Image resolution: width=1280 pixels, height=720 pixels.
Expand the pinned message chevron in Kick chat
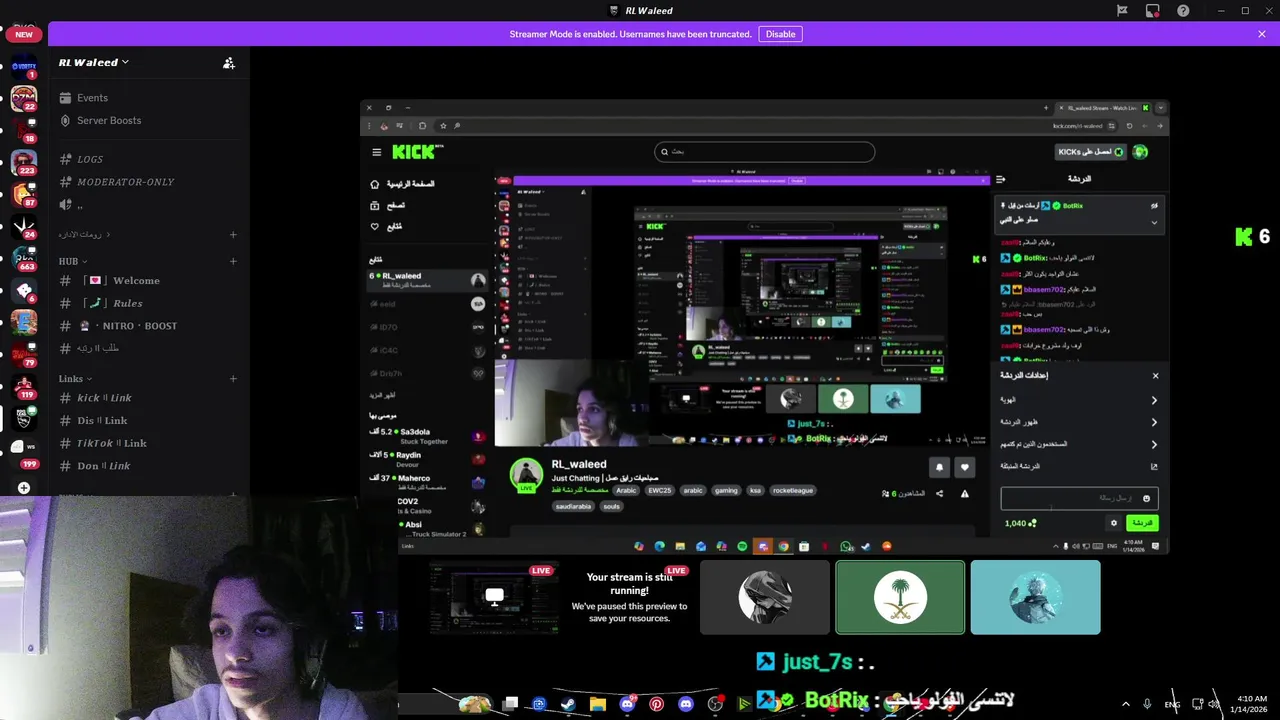(x=1154, y=223)
